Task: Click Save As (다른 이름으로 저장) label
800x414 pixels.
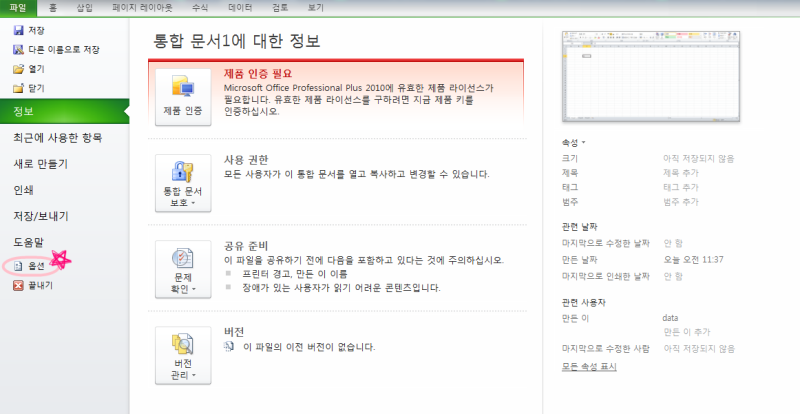Action: pos(64,50)
